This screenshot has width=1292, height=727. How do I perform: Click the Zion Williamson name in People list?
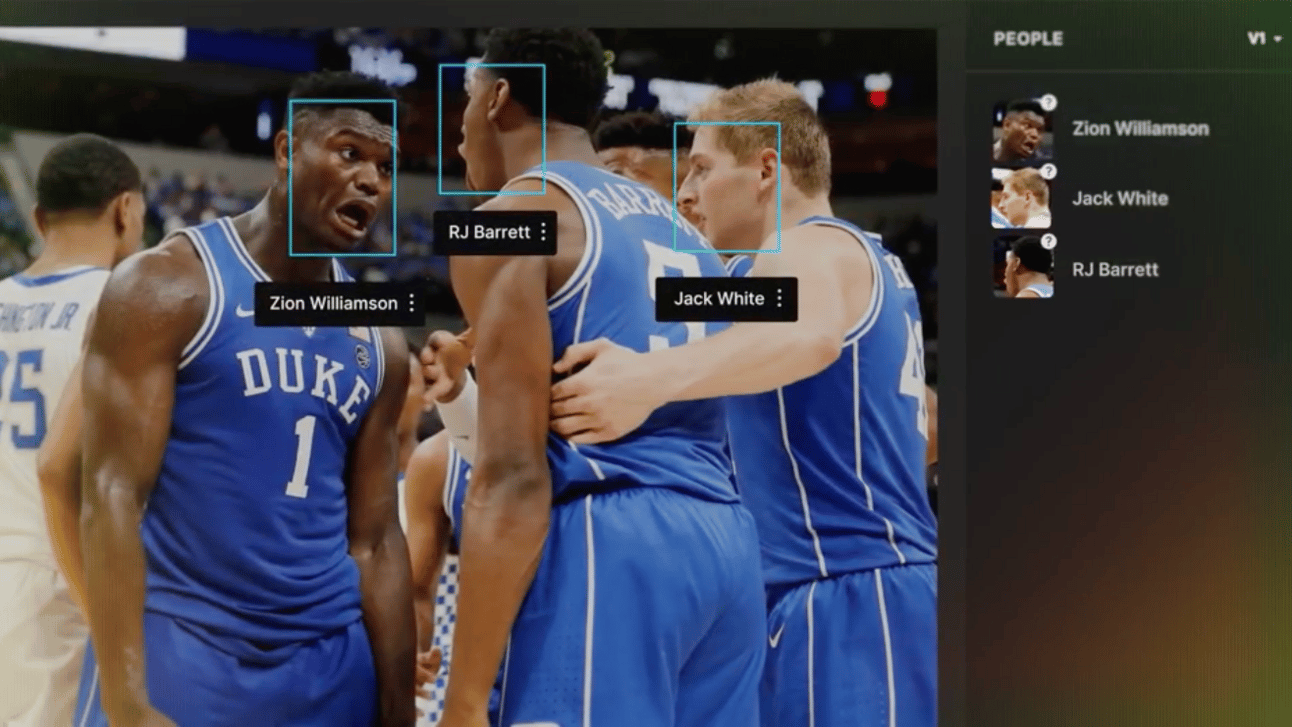pyautogui.click(x=1140, y=128)
